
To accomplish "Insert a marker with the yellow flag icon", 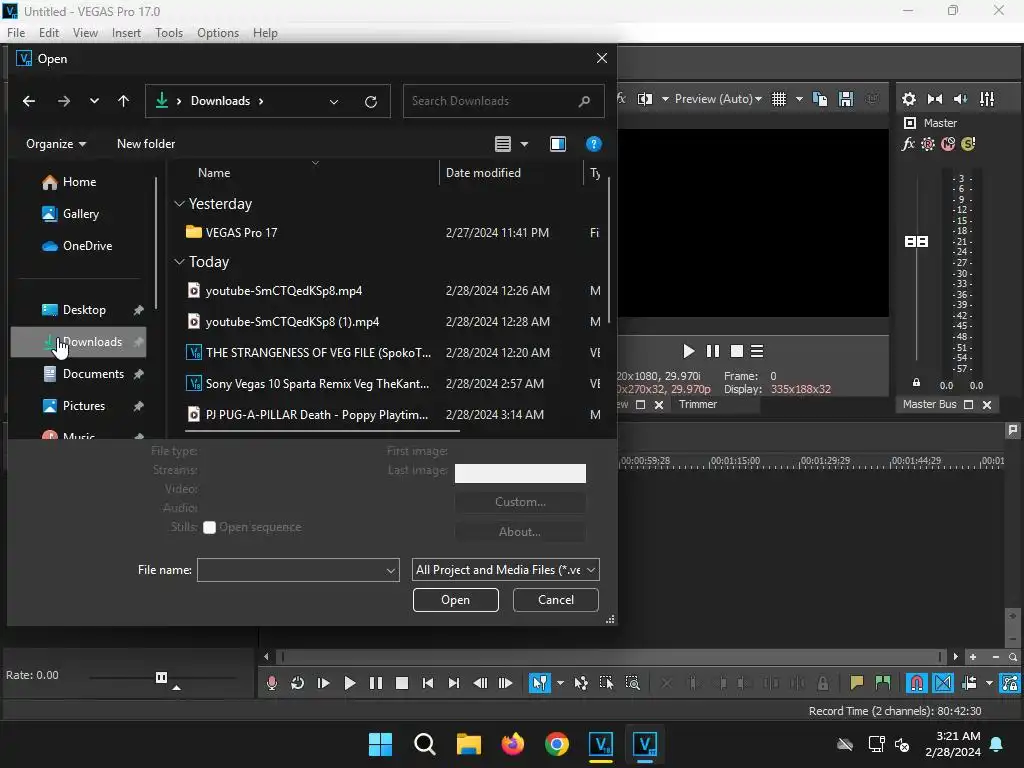I will pyautogui.click(x=857, y=683).
